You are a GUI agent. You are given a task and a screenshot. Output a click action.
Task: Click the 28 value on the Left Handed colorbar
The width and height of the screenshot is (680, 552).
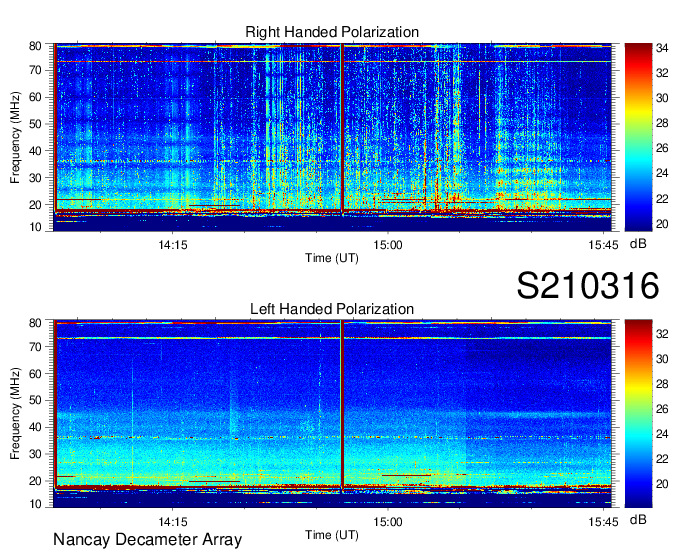pyautogui.click(x=662, y=384)
